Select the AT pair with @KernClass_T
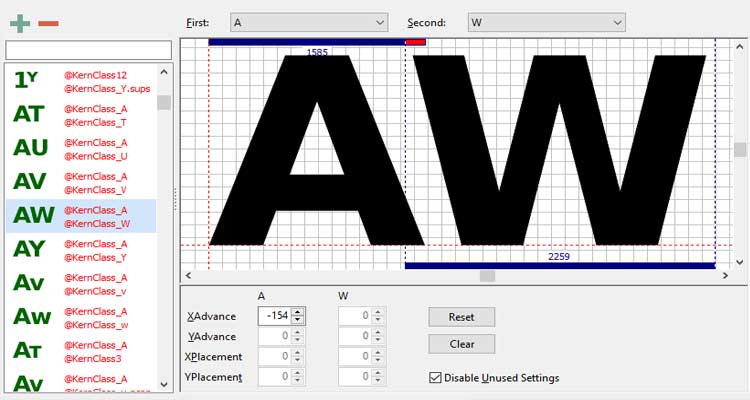 coord(81,115)
